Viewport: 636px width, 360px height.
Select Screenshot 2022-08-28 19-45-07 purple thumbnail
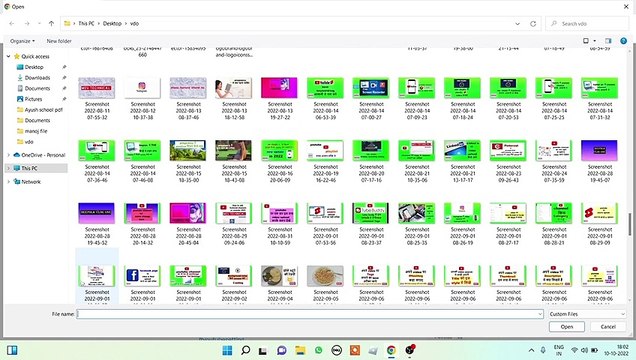(x=599, y=150)
